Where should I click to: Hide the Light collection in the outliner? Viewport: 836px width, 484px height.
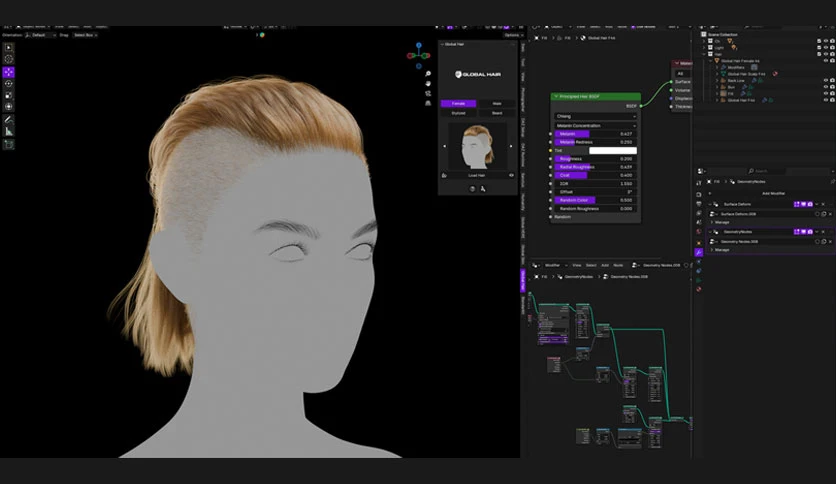coord(826,47)
